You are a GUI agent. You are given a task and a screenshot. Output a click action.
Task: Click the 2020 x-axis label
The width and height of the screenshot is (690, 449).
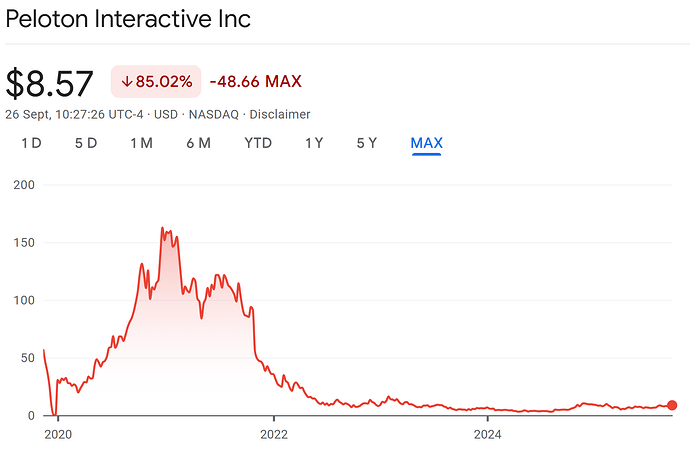(59, 434)
